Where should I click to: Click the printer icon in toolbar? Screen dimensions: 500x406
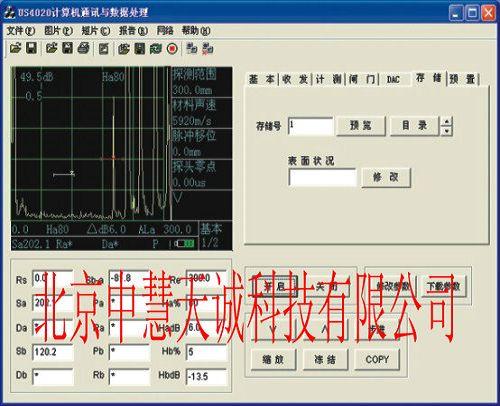tap(83, 49)
